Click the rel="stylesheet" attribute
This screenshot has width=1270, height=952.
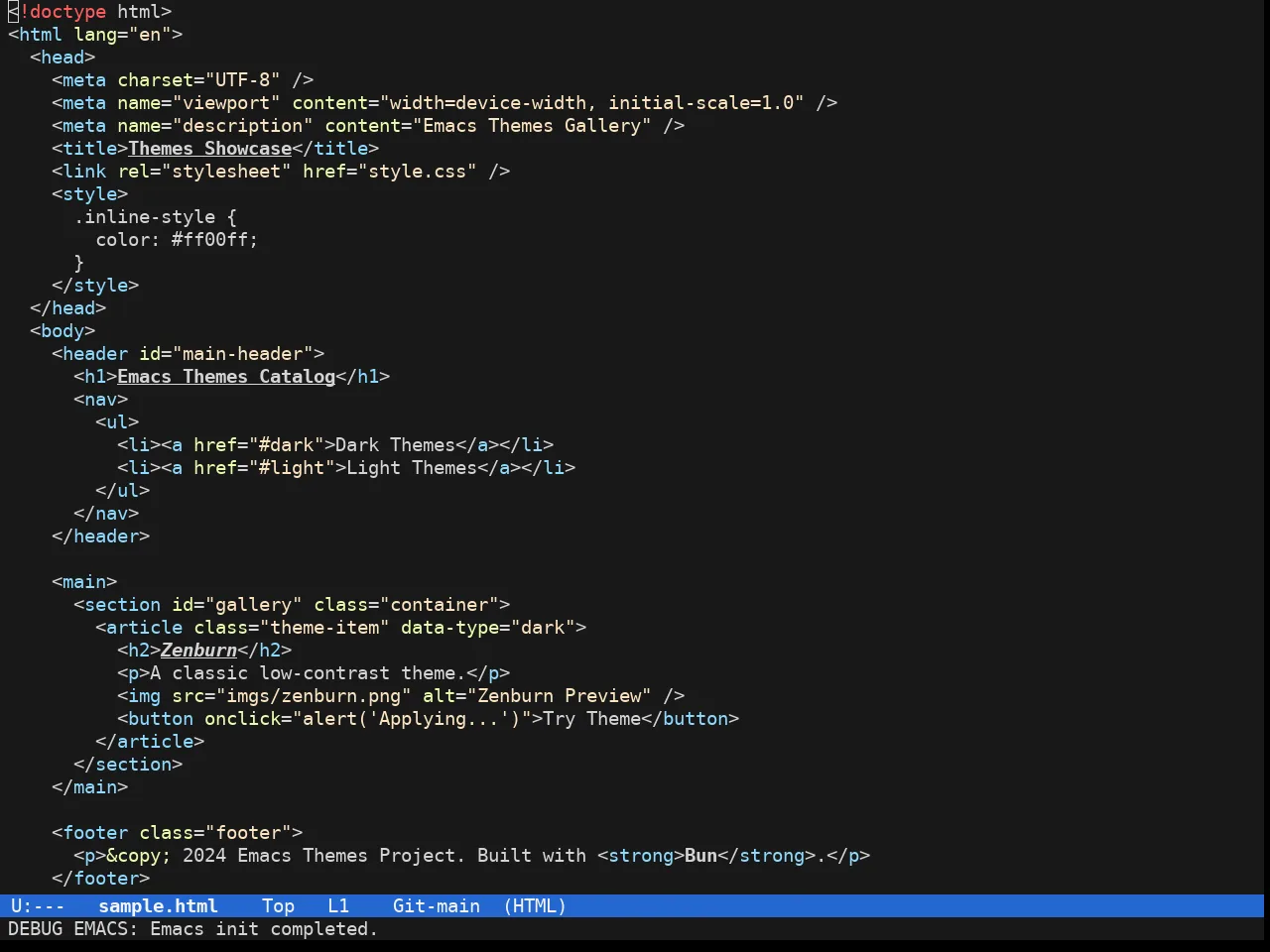204,171
